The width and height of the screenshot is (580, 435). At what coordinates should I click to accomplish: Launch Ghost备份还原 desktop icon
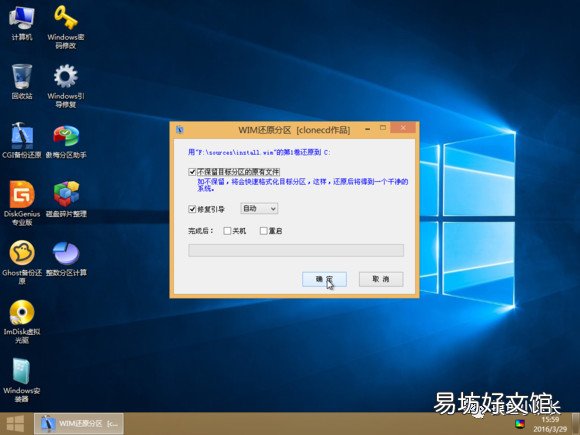[x=22, y=262]
